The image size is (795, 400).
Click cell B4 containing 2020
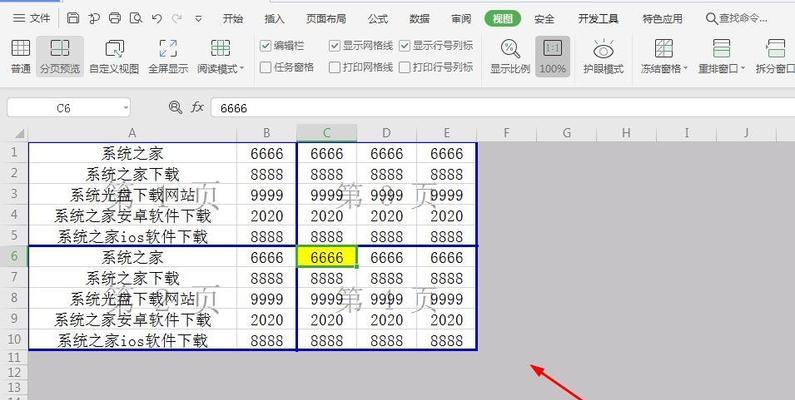click(267, 216)
